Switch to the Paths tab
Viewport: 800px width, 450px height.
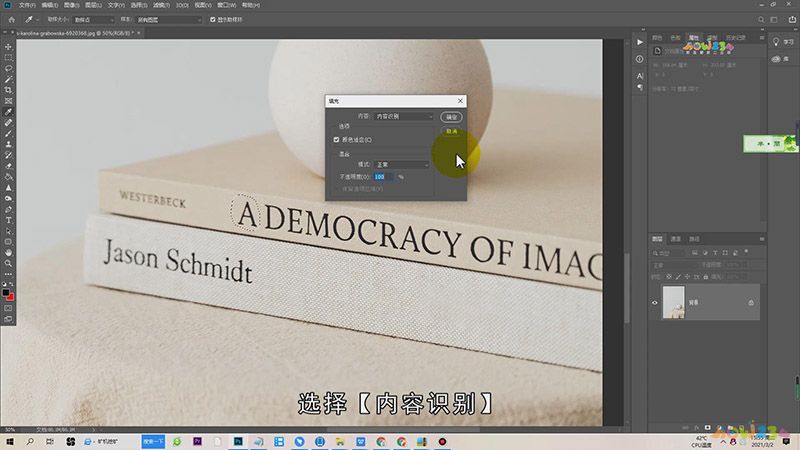click(694, 239)
